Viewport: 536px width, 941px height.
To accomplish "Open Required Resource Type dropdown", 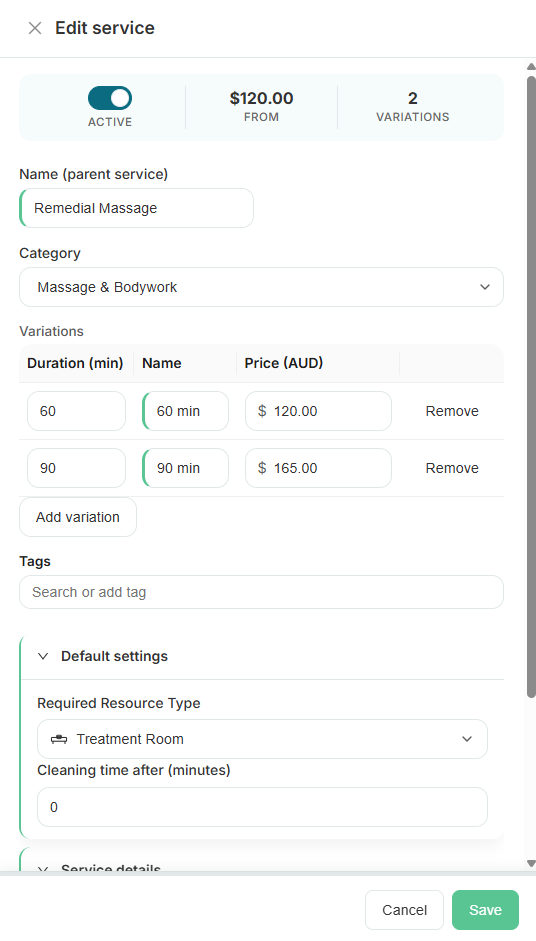I will [262, 739].
